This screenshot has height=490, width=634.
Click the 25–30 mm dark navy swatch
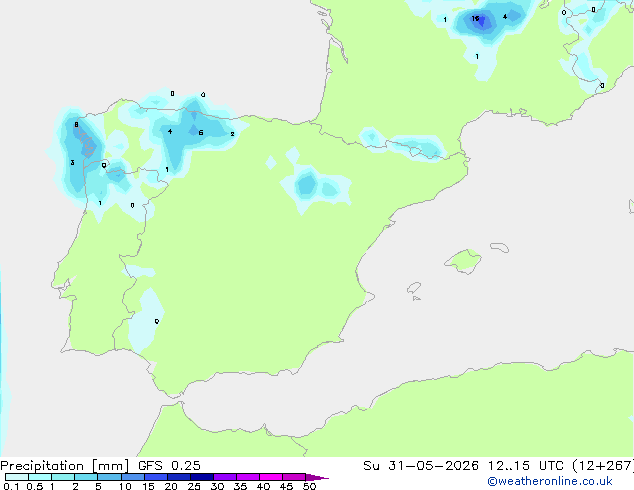tap(201, 477)
